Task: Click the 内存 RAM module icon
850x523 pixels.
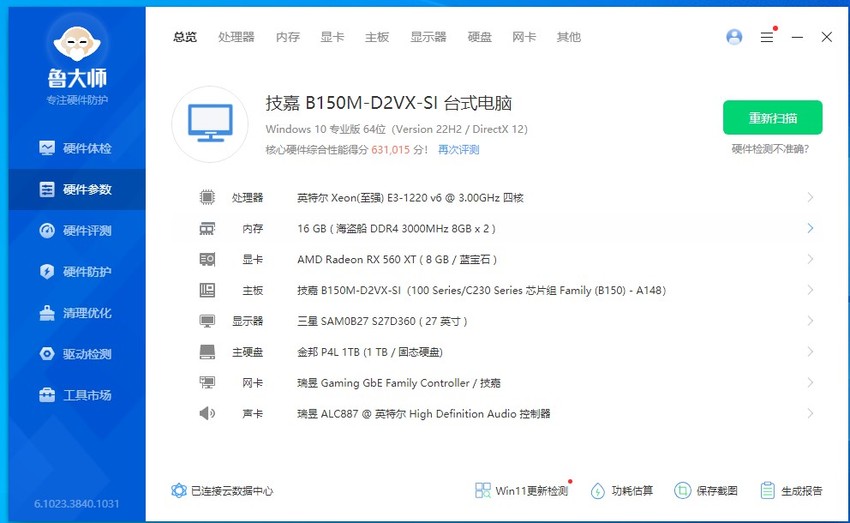Action: (x=207, y=228)
